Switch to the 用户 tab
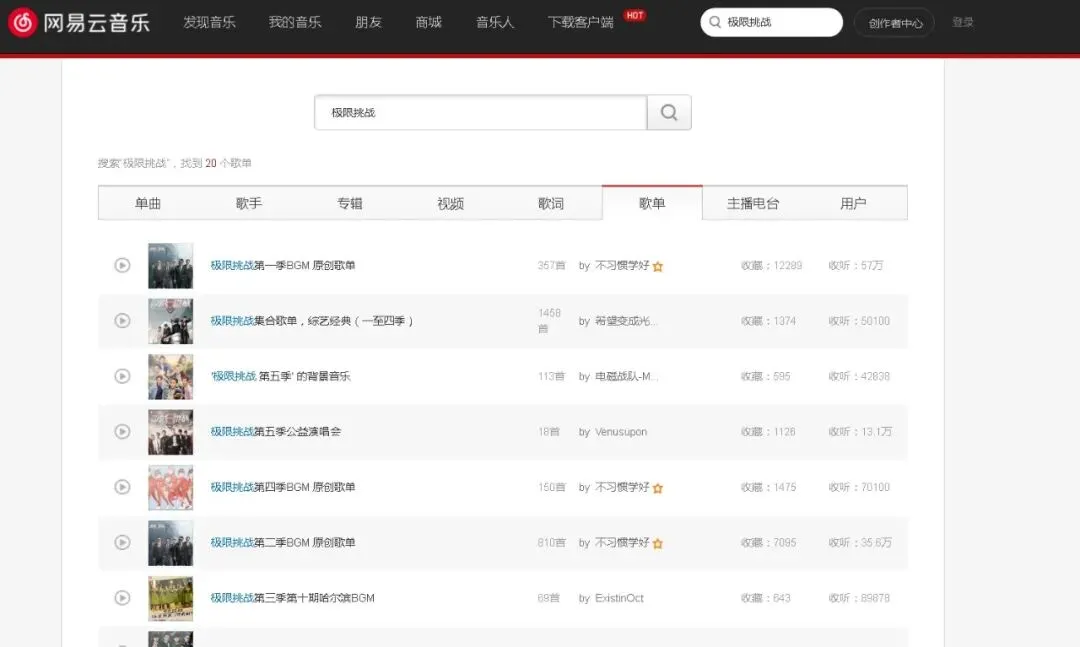Image resolution: width=1080 pixels, height=647 pixels. click(x=853, y=203)
